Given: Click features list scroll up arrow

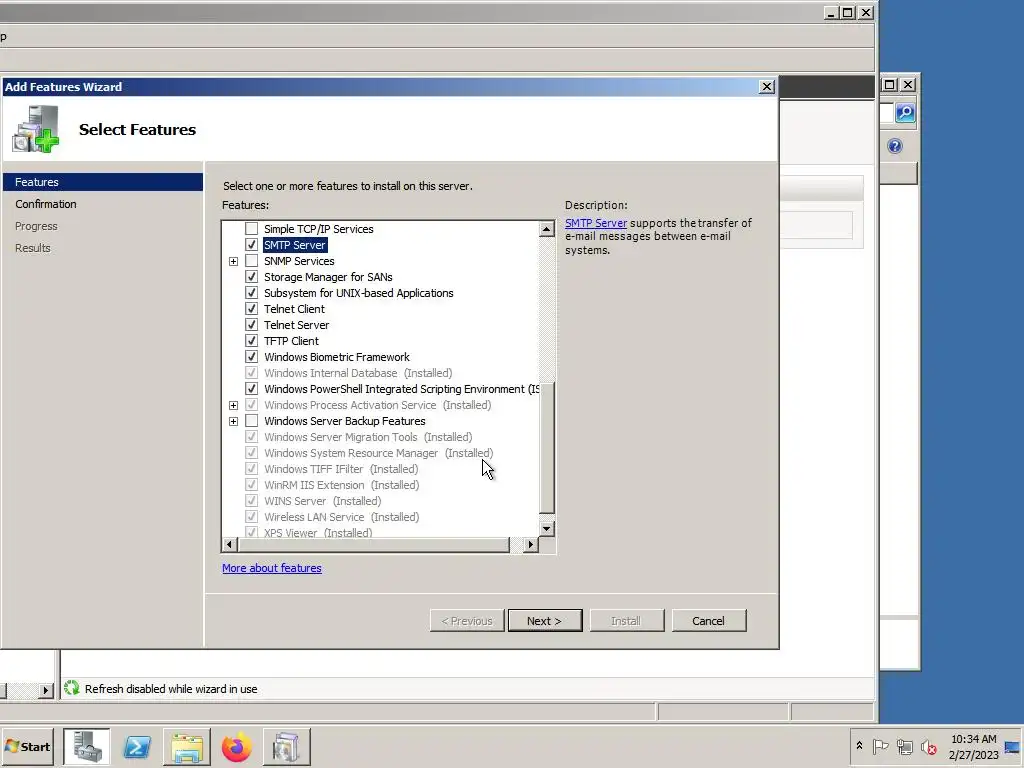Looking at the screenshot, I should pos(547,229).
